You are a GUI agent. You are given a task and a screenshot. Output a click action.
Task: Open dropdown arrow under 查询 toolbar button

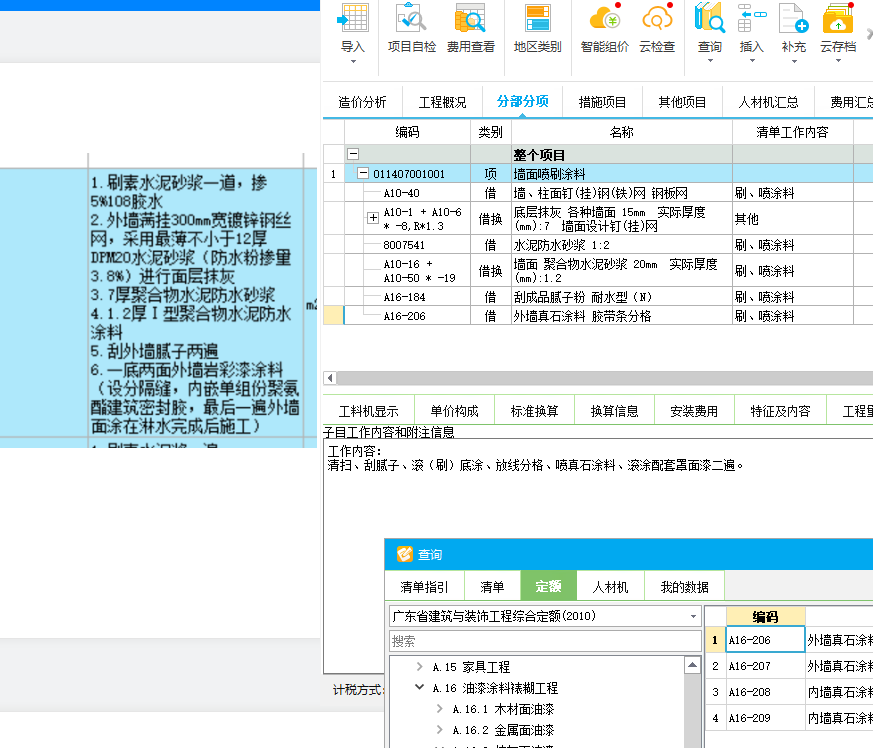tap(710, 61)
